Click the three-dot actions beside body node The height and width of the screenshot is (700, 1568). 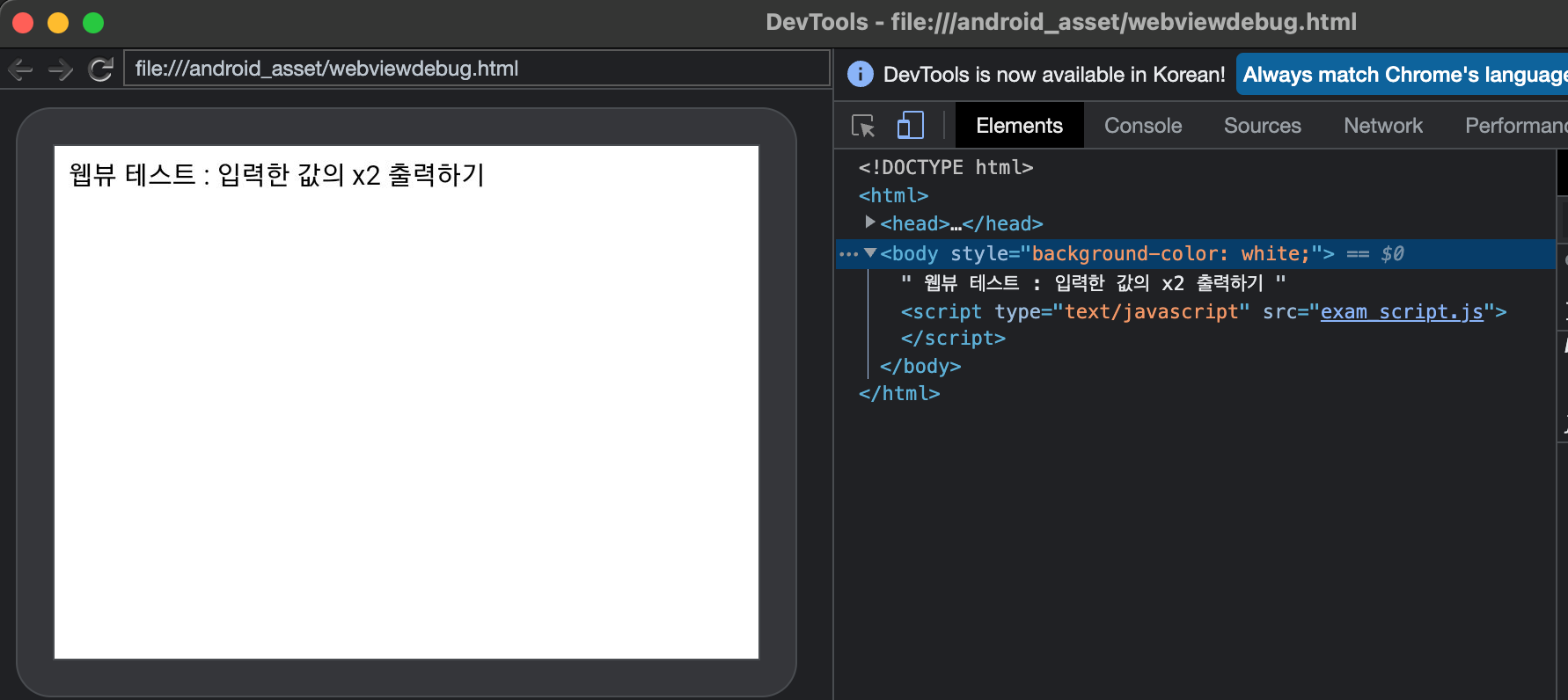848,254
